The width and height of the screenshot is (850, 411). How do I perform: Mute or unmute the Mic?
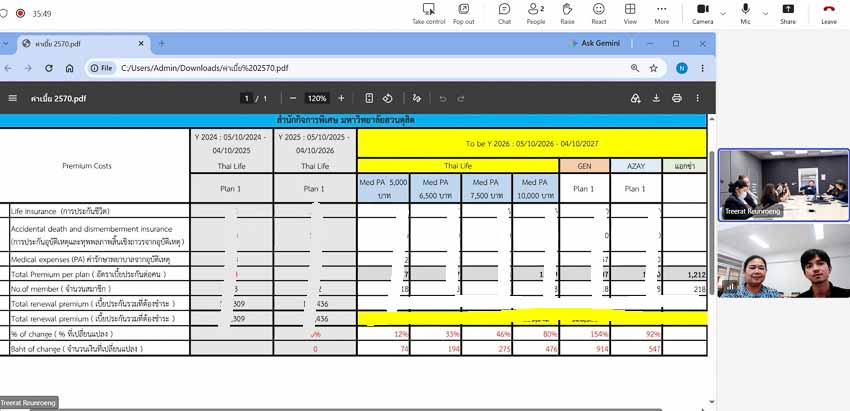tap(745, 9)
